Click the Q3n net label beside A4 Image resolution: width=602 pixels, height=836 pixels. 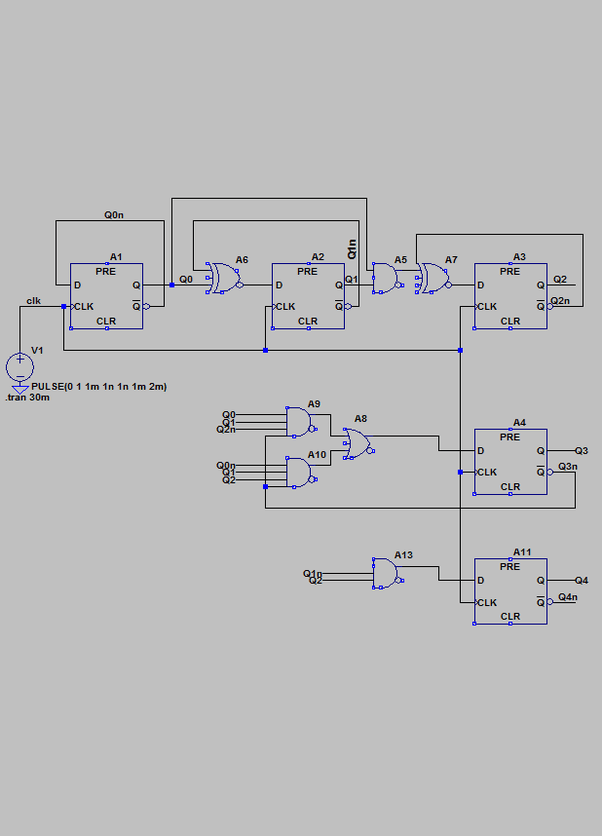tap(568, 467)
